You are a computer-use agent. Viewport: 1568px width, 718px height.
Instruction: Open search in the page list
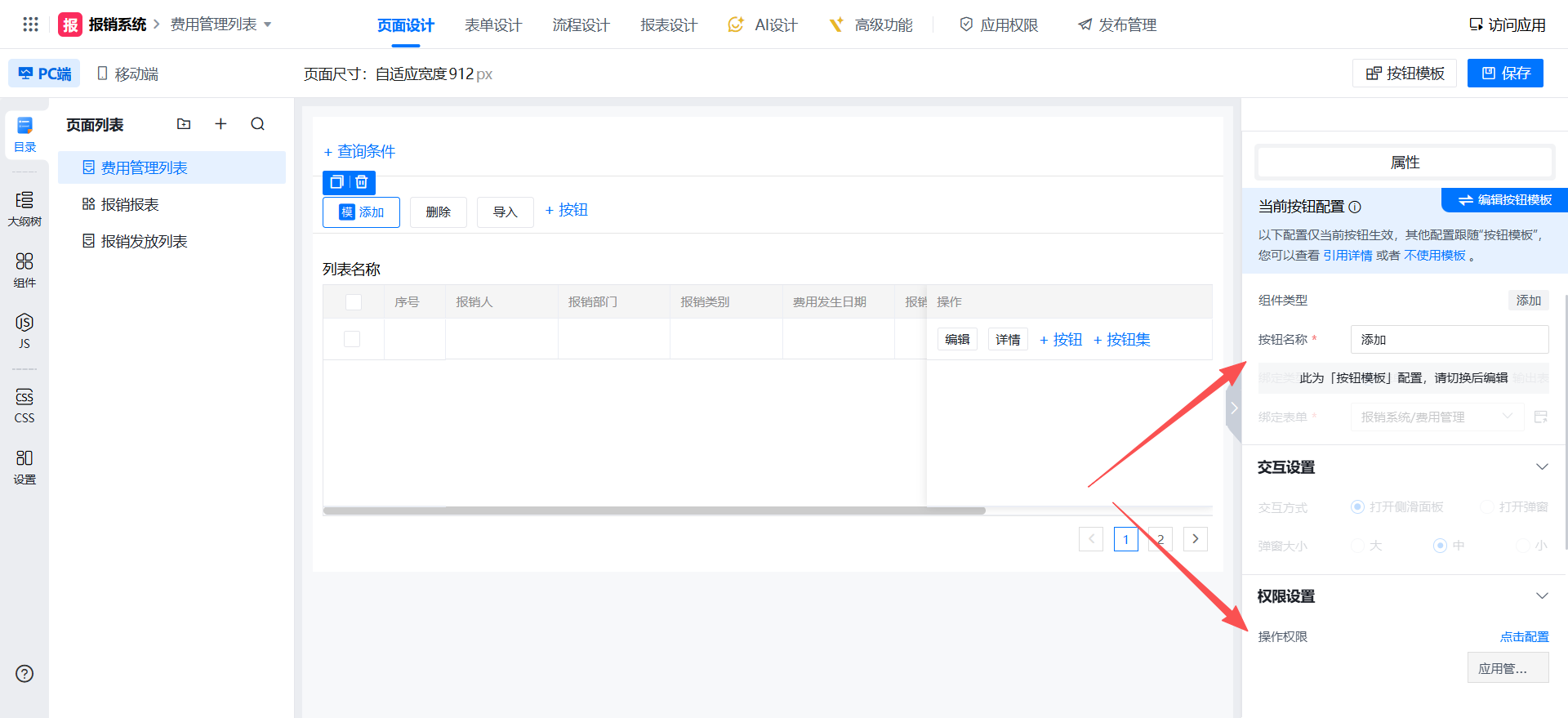258,124
